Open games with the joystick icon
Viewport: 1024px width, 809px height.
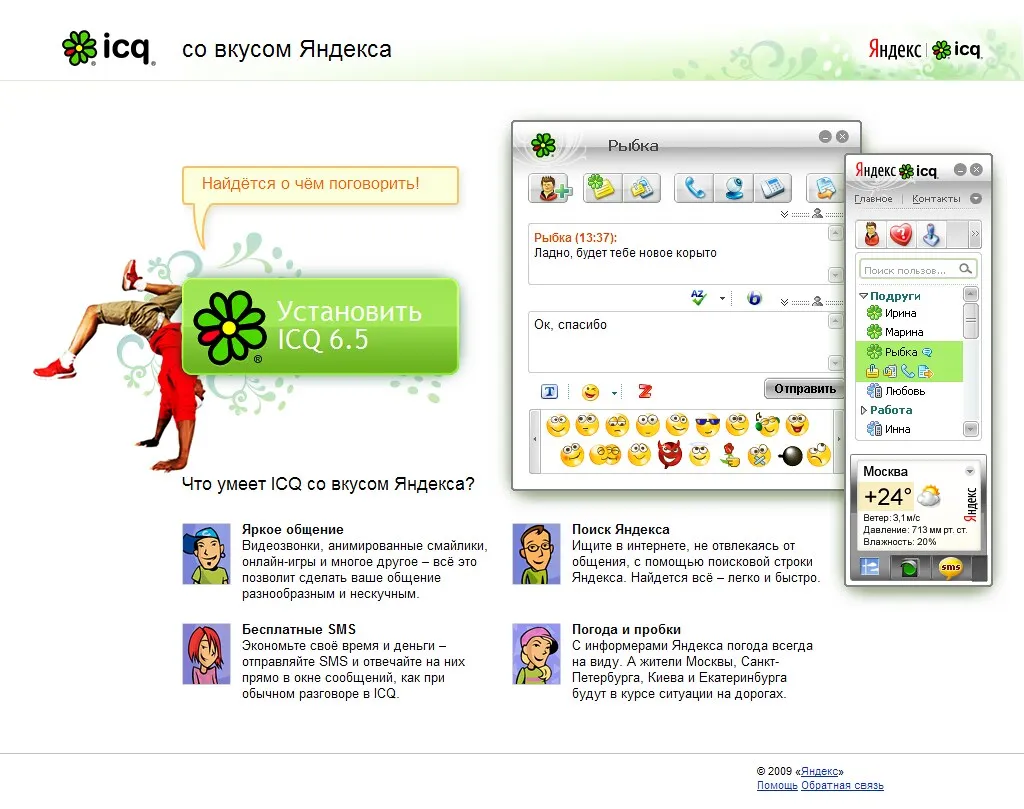point(931,234)
